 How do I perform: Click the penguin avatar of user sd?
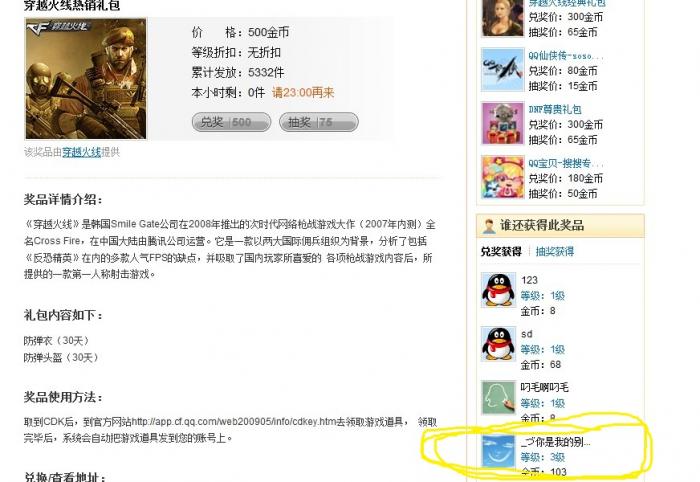point(499,344)
